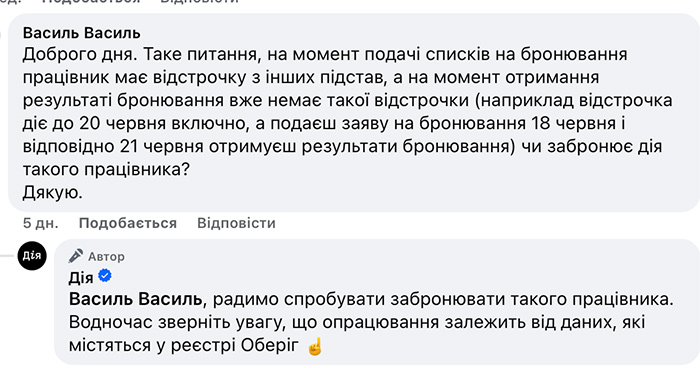The height and width of the screenshot is (368, 700).
Task: Open Василь Василь commenter profile name
Action: pyautogui.click(x=82, y=33)
